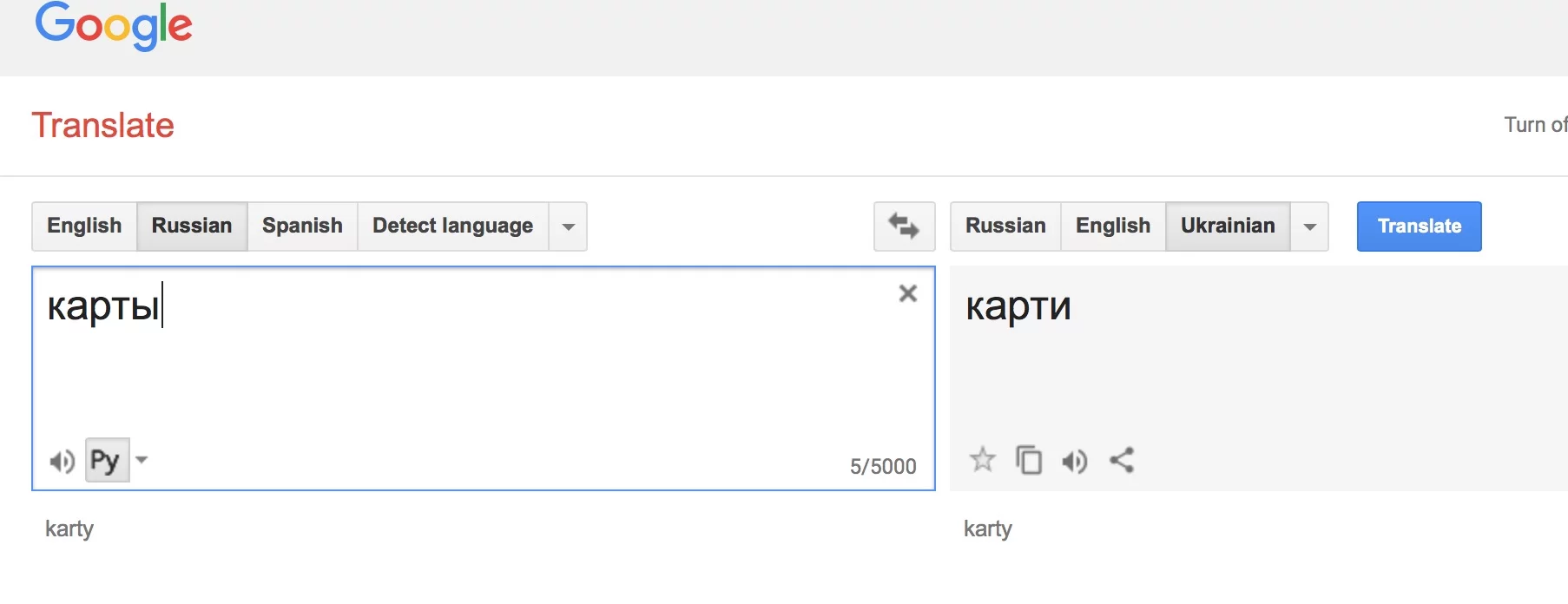Select Spanish as source language
The height and width of the screenshot is (604, 1568).
click(302, 226)
